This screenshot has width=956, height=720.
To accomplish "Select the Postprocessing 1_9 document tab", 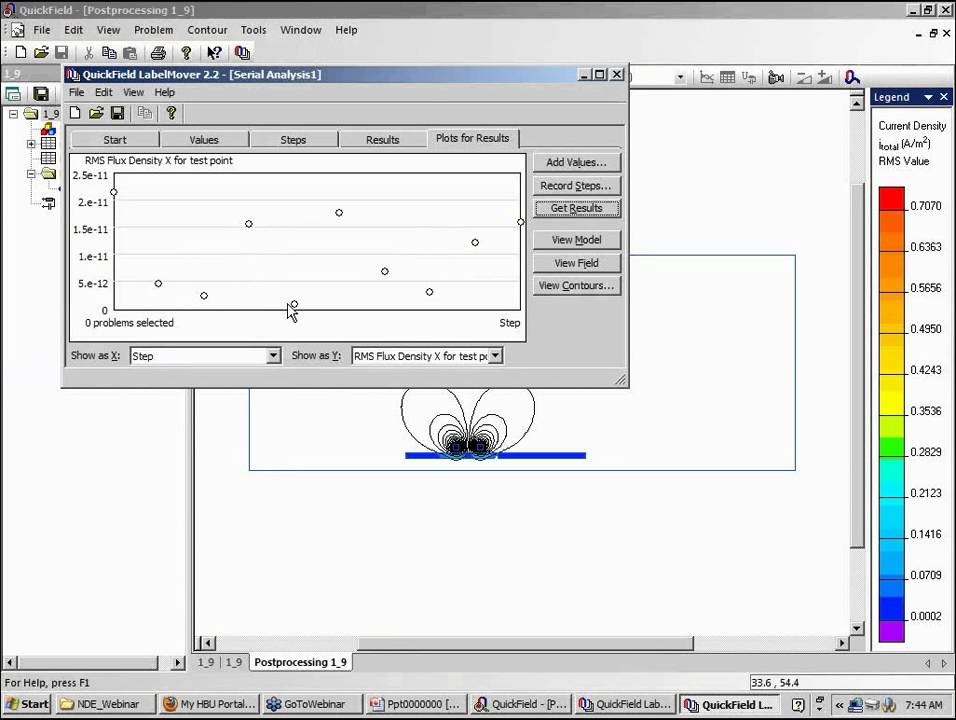I will click(300, 662).
